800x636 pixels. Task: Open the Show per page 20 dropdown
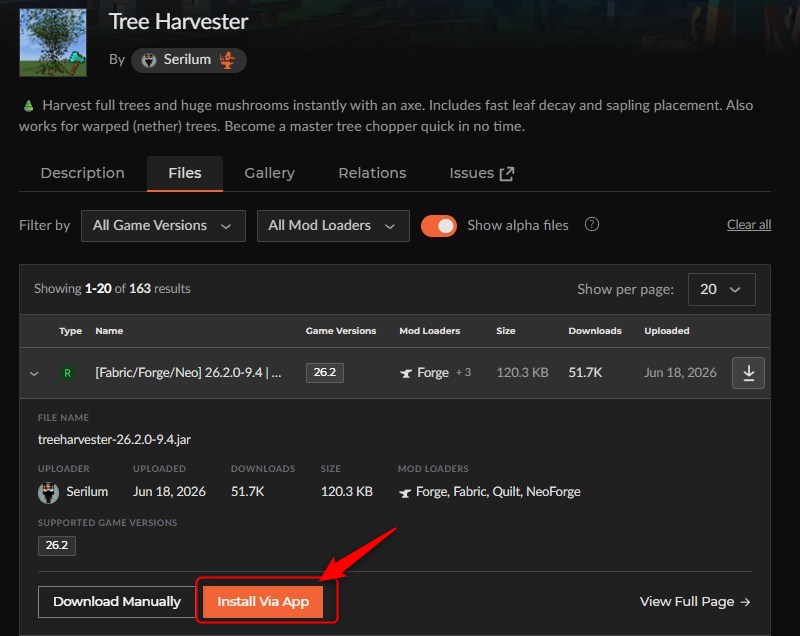tap(721, 289)
